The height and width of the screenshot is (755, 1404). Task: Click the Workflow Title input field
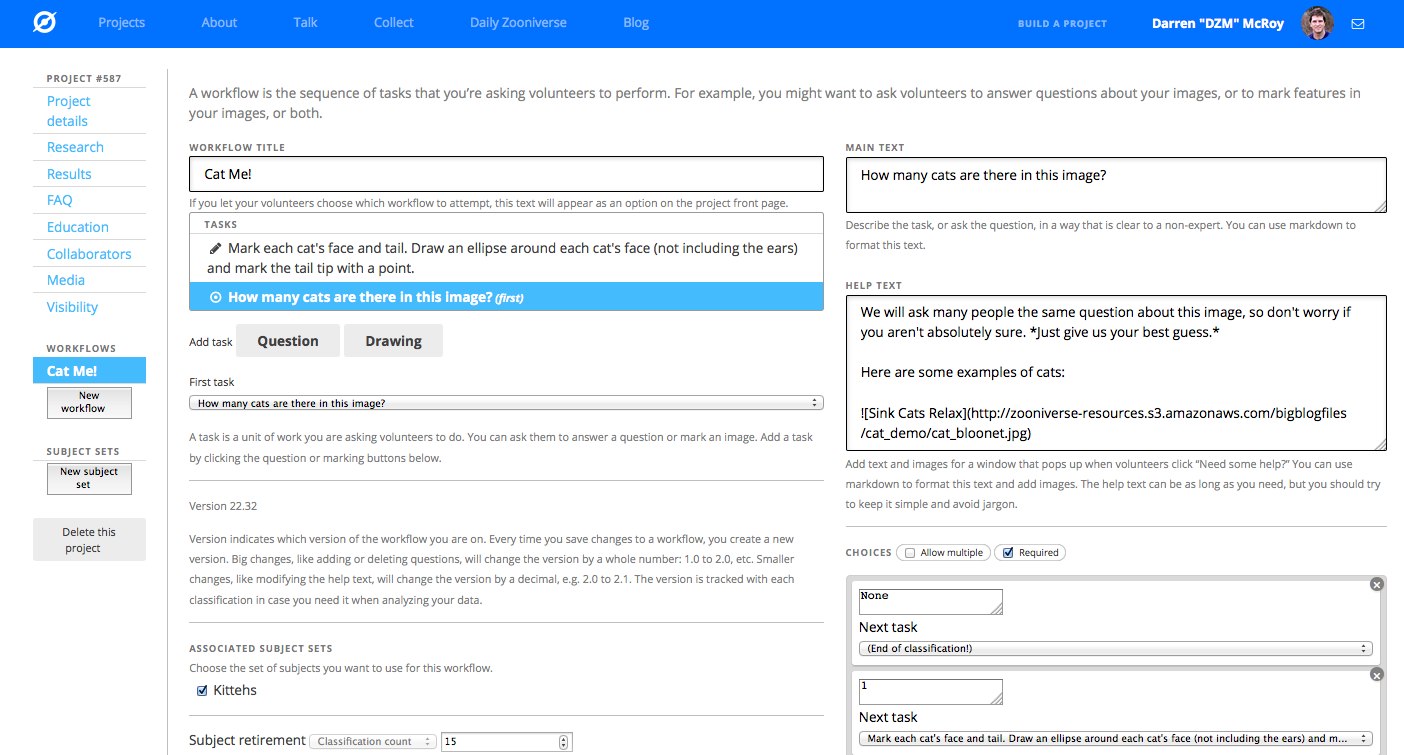pyautogui.click(x=506, y=174)
